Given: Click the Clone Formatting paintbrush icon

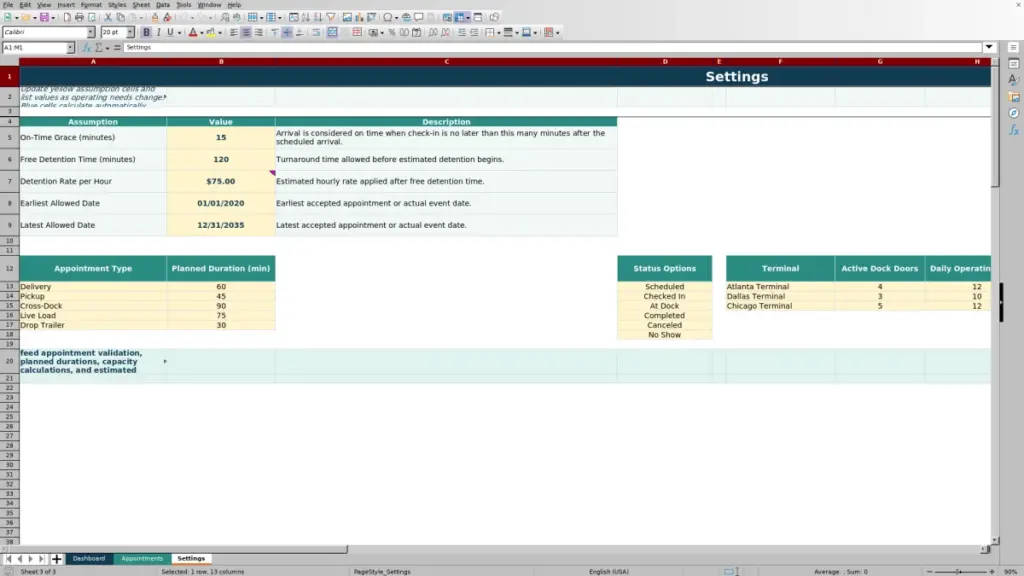Looking at the screenshot, I should pyautogui.click(x=155, y=17).
